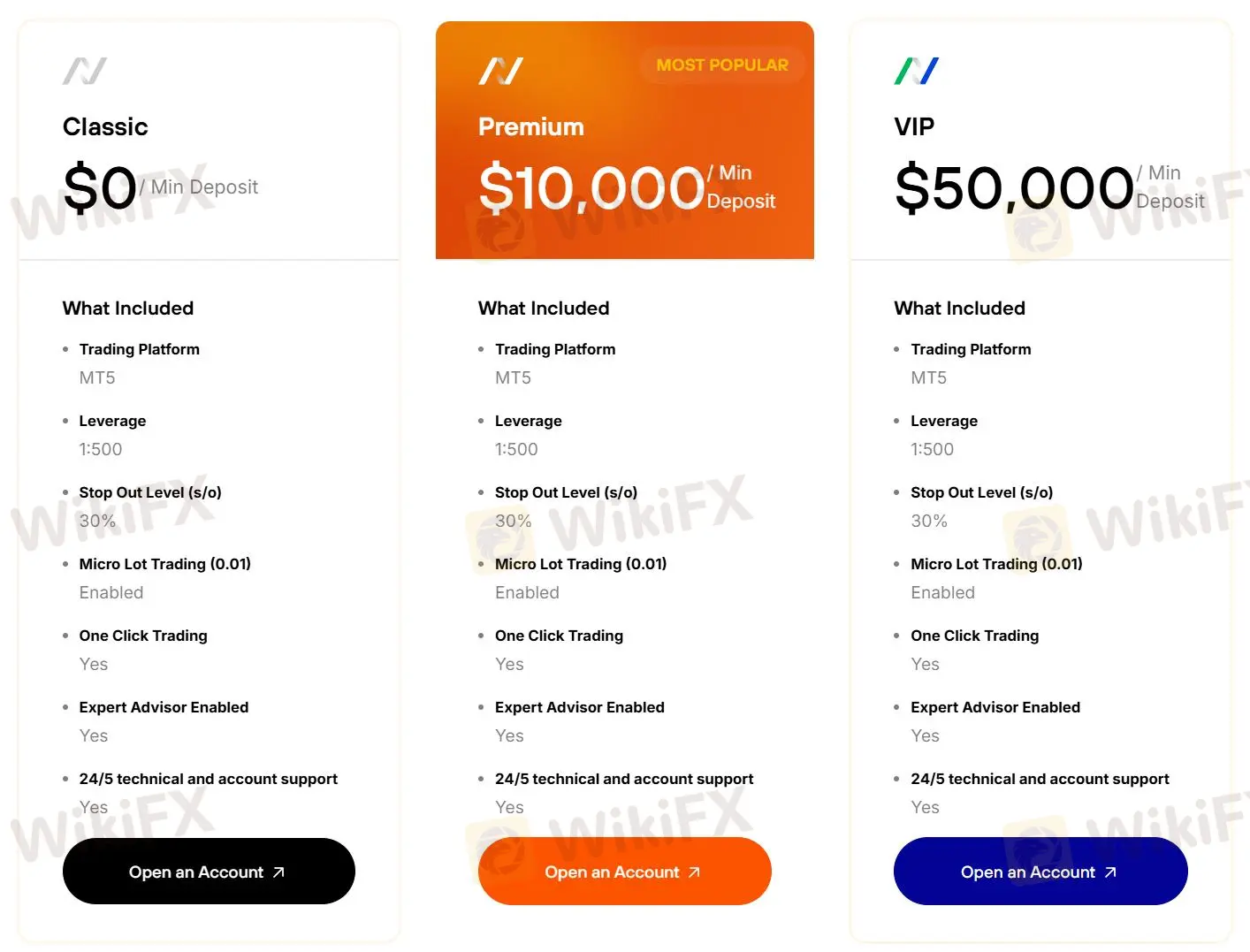Click the Premium plan brand logo icon
The image size is (1250, 952).
point(500,70)
